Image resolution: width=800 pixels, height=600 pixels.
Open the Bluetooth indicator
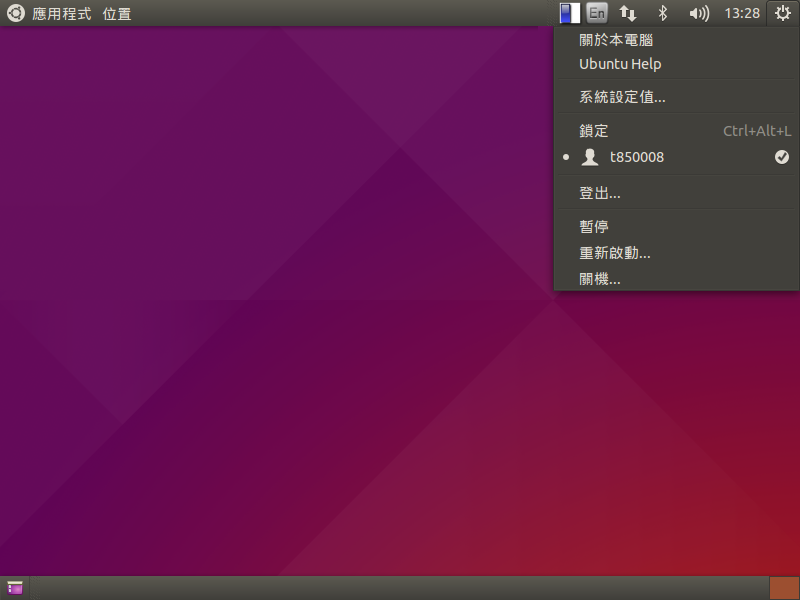pyautogui.click(x=661, y=14)
